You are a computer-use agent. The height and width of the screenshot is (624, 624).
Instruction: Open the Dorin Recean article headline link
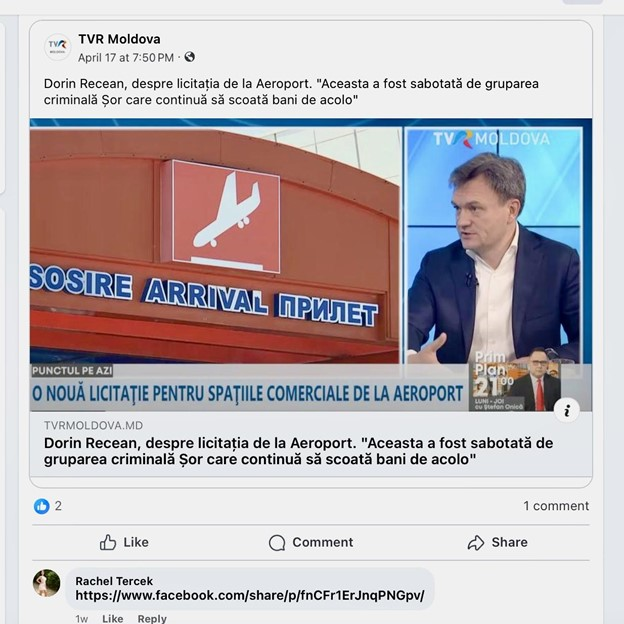[x=298, y=451]
